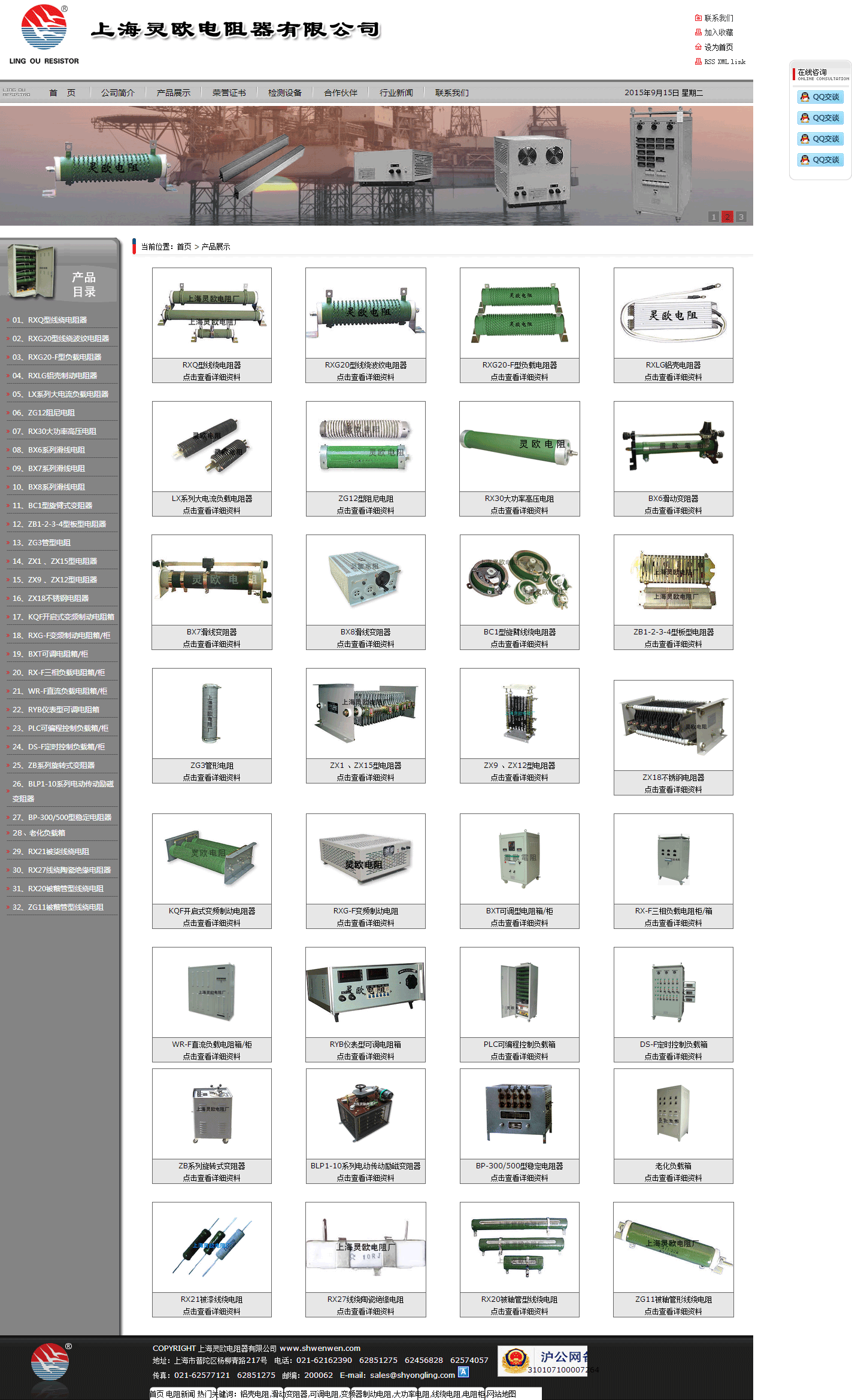Open the 行业新闻 navigation item

pyautogui.click(x=396, y=93)
